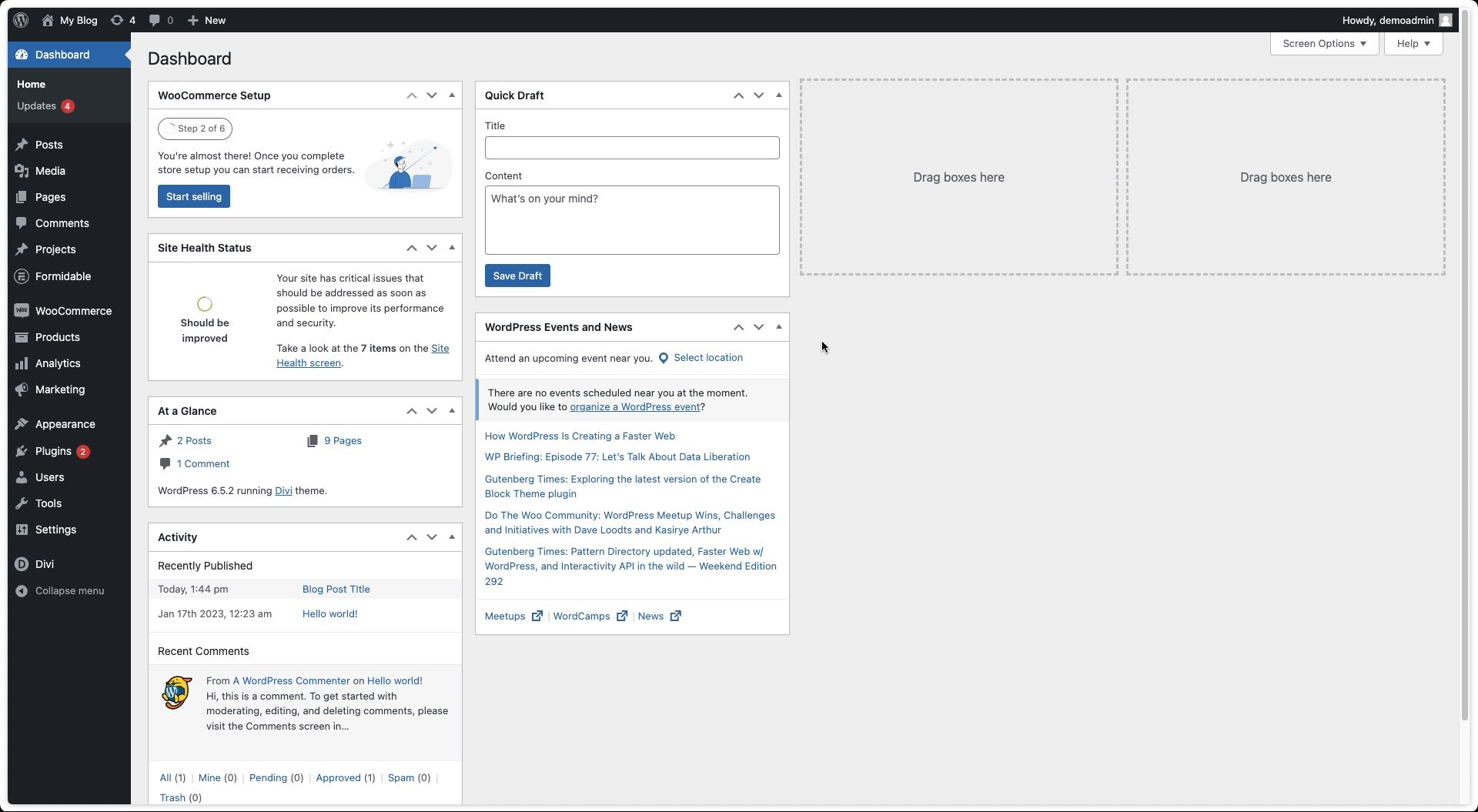The width and height of the screenshot is (1478, 812).
Task: Click the Divi icon in the sidebar
Action: [x=22, y=564]
